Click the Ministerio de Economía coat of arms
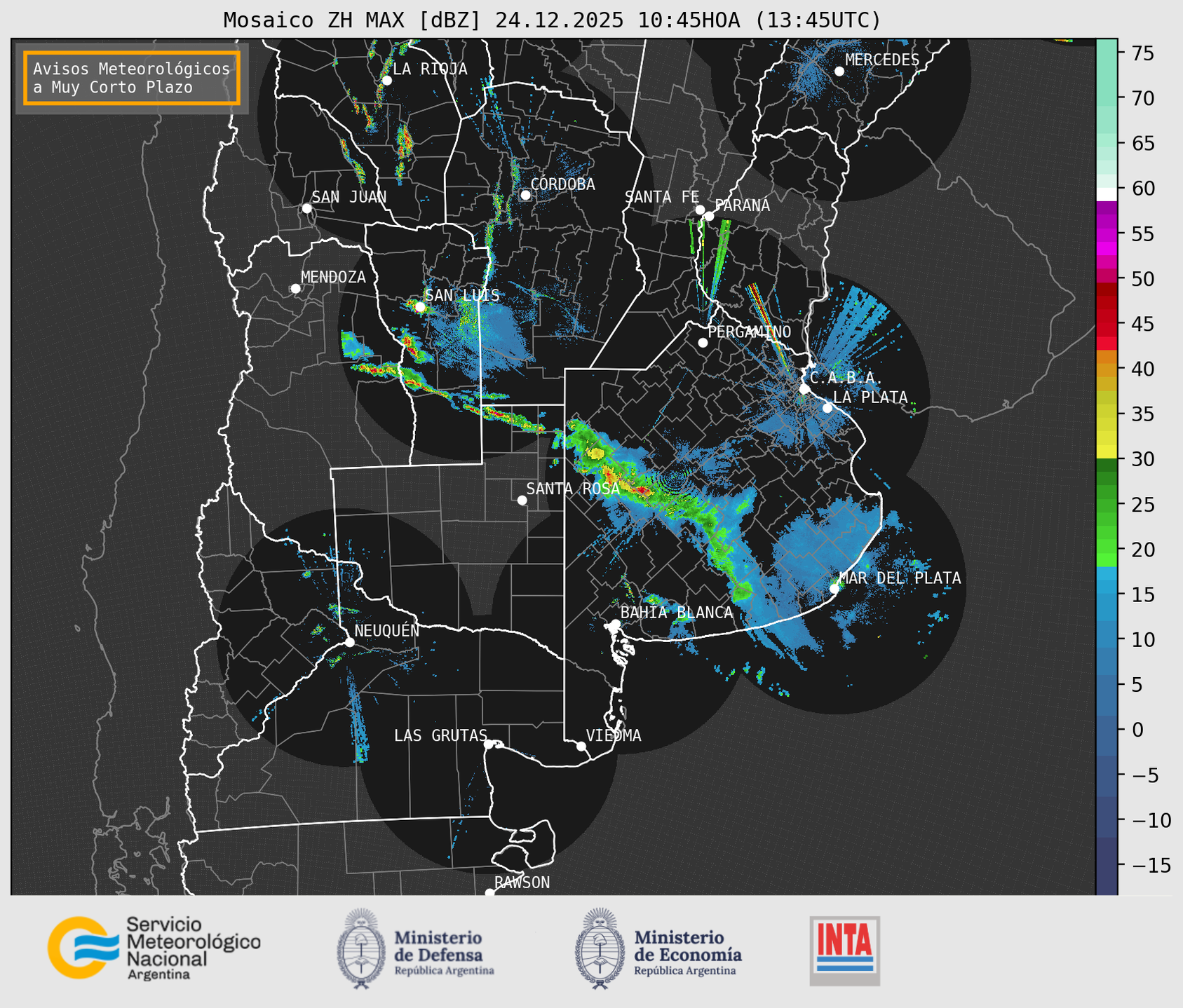The width and height of the screenshot is (1183, 1008). point(600,948)
